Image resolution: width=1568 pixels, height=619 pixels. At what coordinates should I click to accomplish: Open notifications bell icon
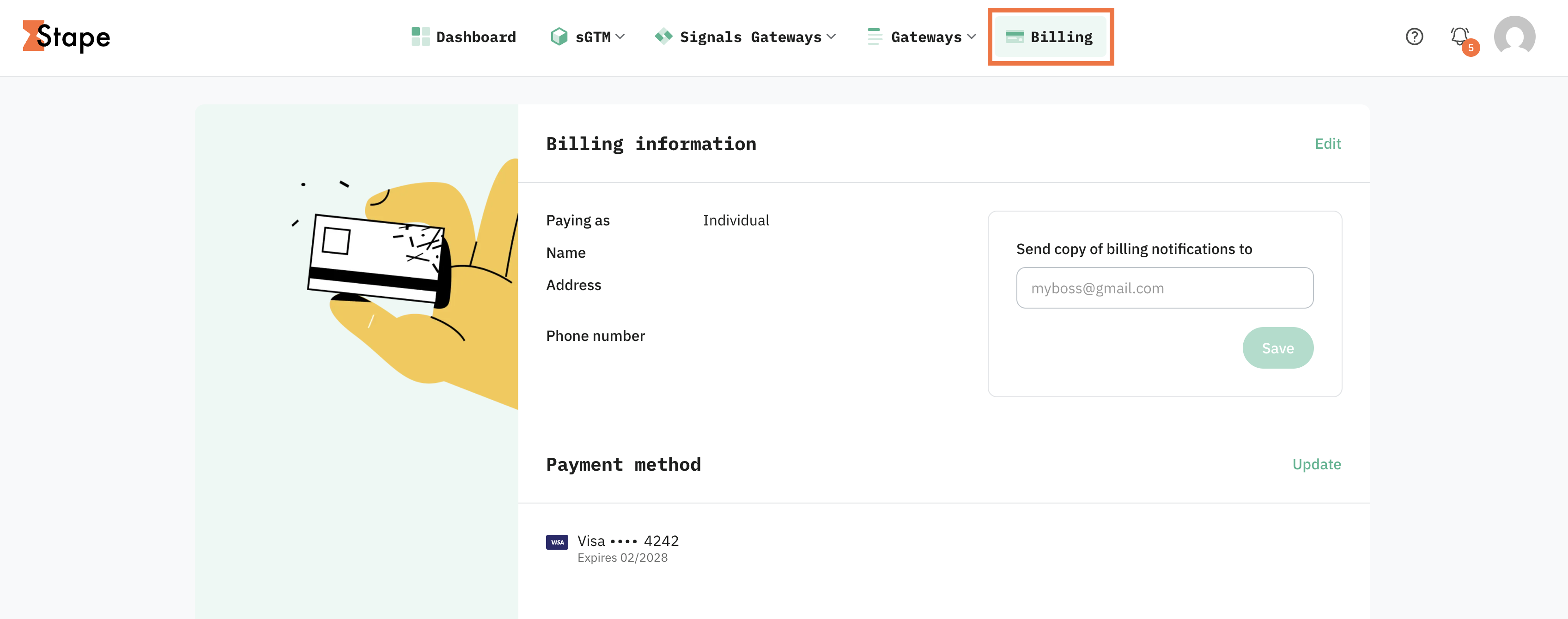tap(1459, 35)
